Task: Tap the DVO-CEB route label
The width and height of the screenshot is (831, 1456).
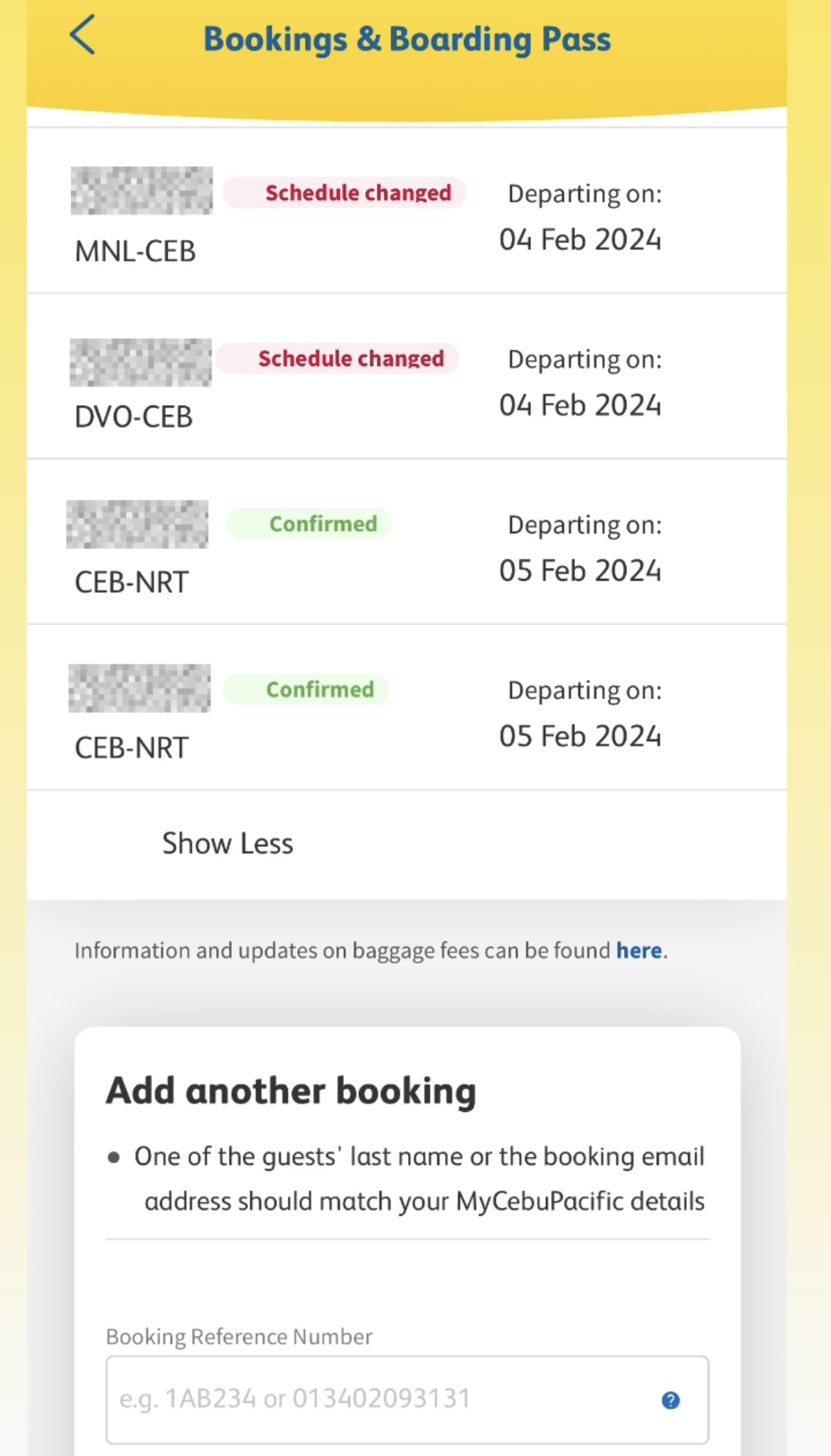Action: point(134,416)
